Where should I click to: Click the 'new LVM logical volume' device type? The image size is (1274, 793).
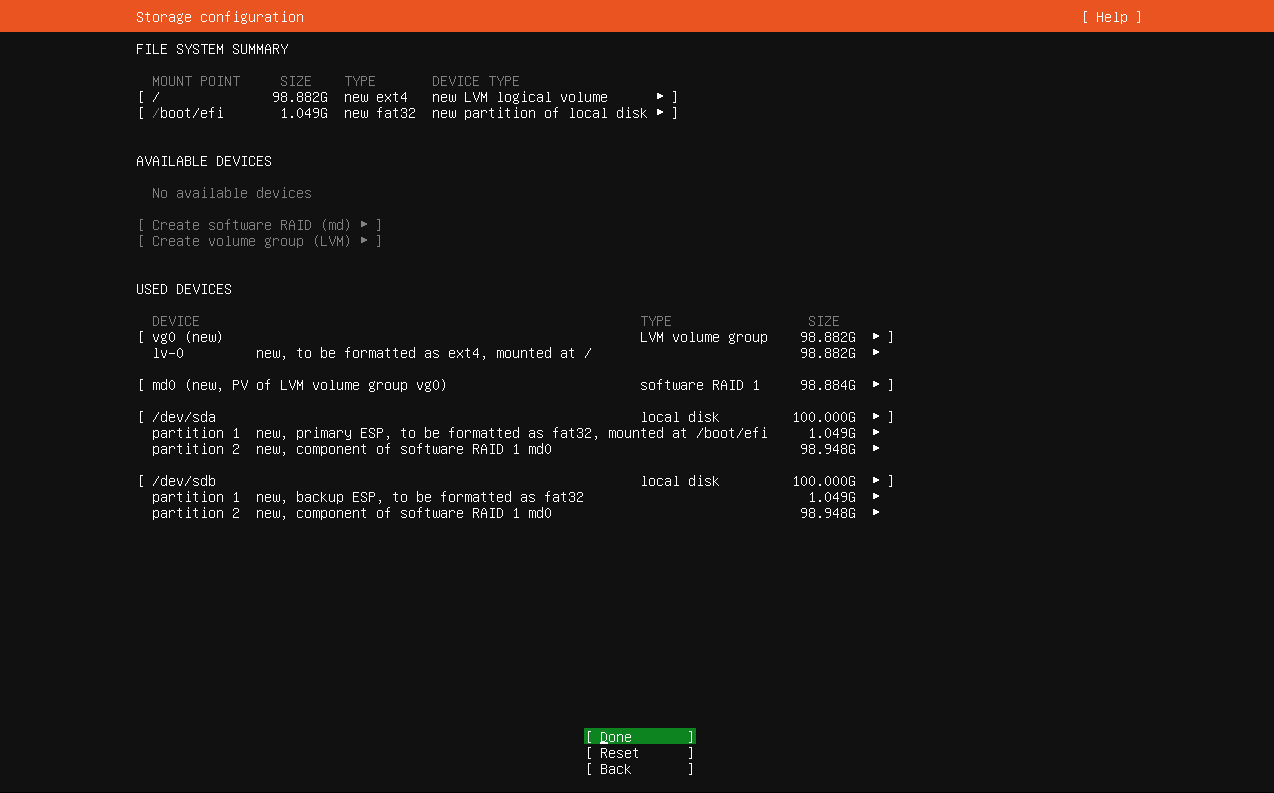(520, 97)
